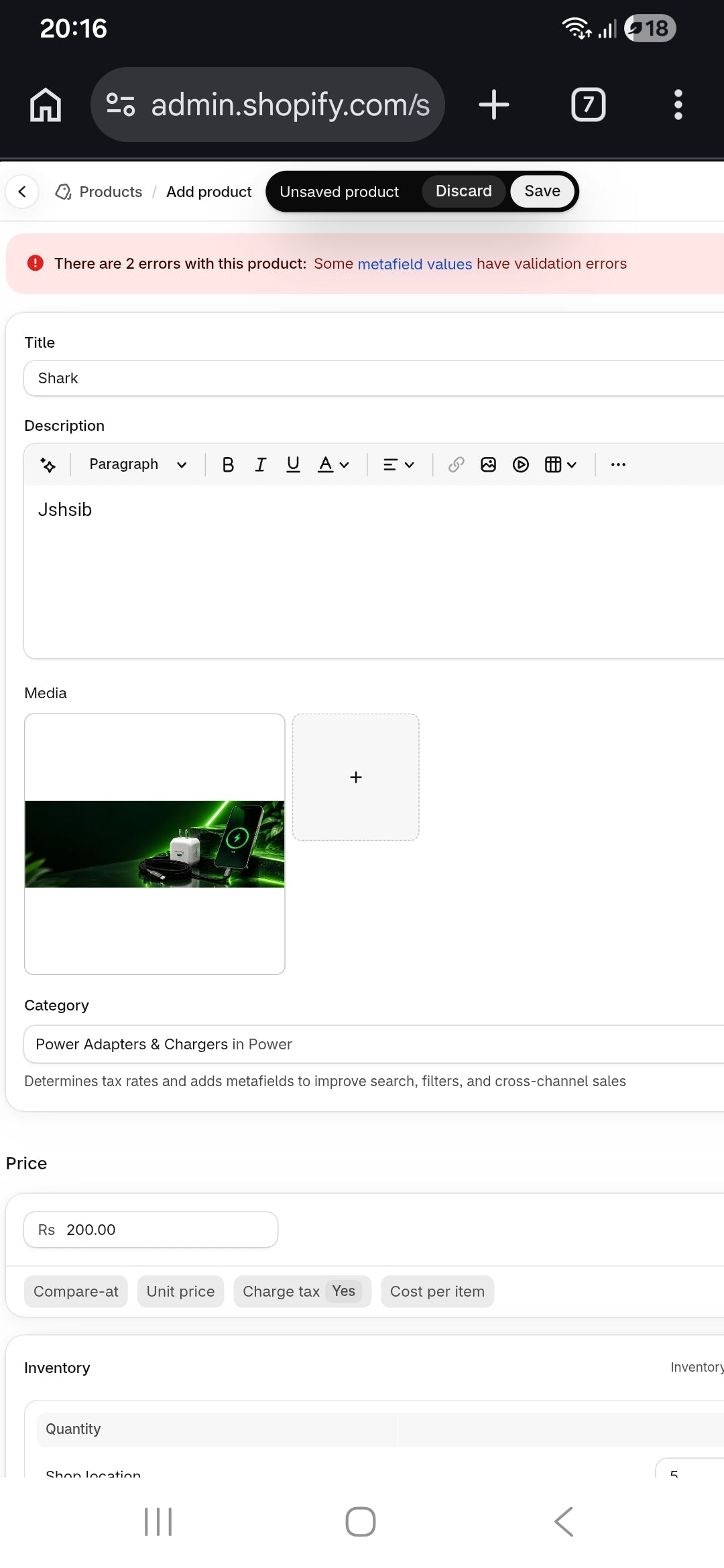The image size is (724, 1568).
Task: Open the browser three-dot menu
Action: (678, 105)
